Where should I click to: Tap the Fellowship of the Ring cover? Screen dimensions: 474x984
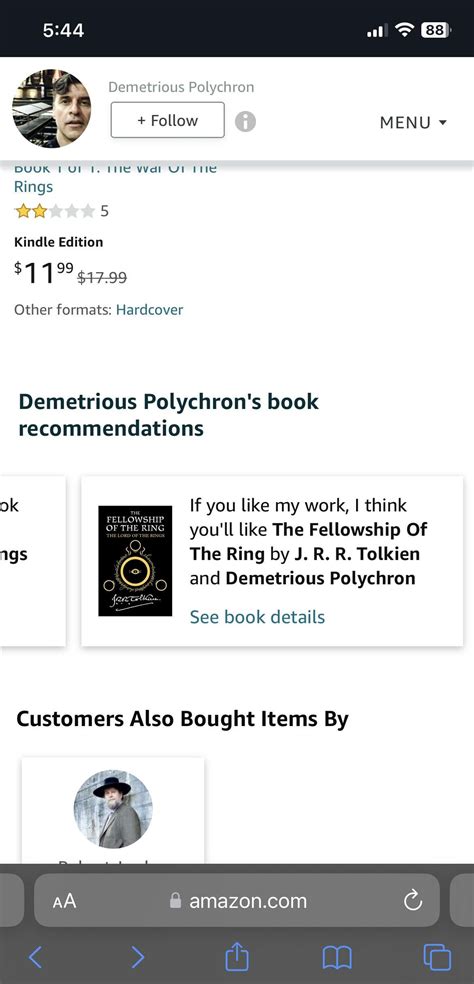(x=135, y=560)
